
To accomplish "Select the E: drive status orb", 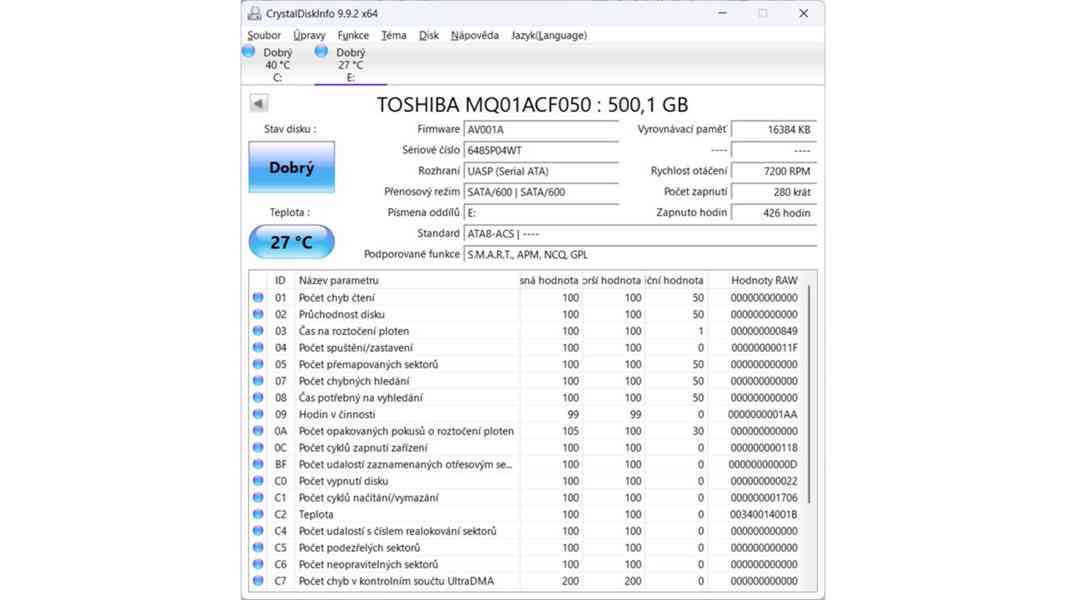I will [x=321, y=51].
